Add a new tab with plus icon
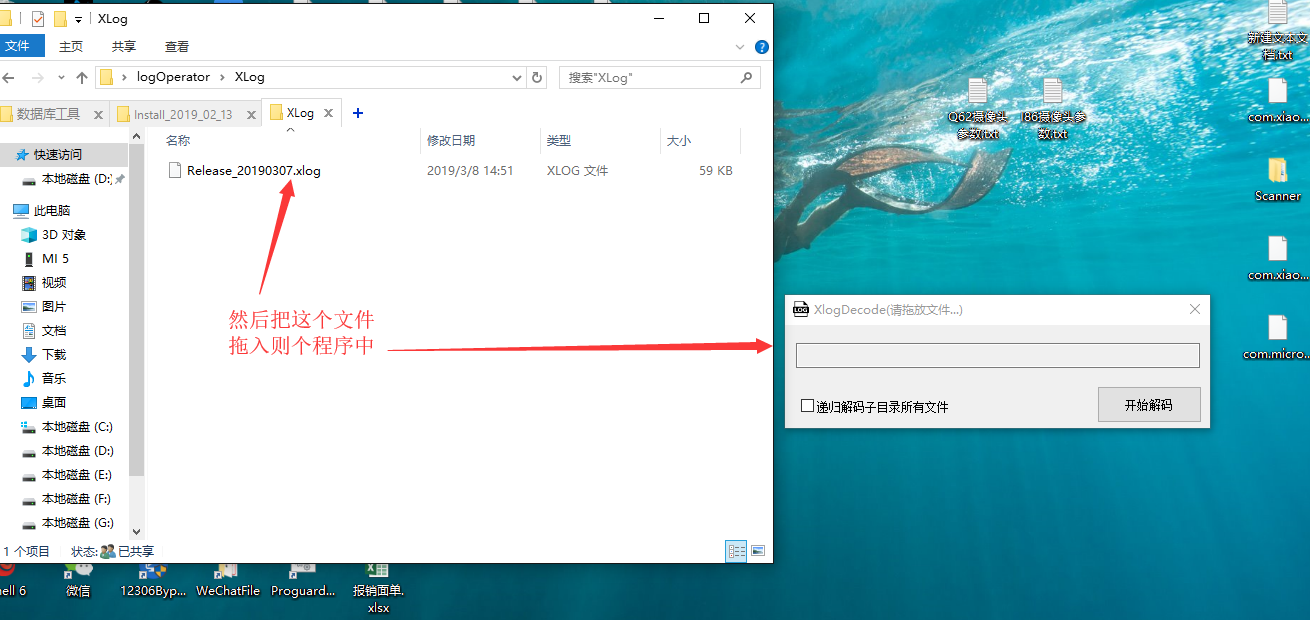Screen dimensions: 1310x620 358,113
